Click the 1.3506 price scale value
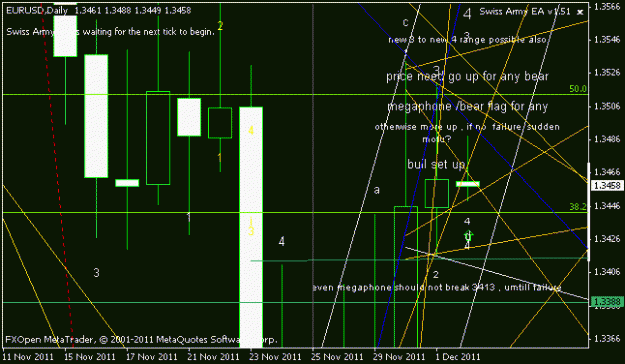Image resolution: width=625 pixels, height=364 pixels. [607, 106]
